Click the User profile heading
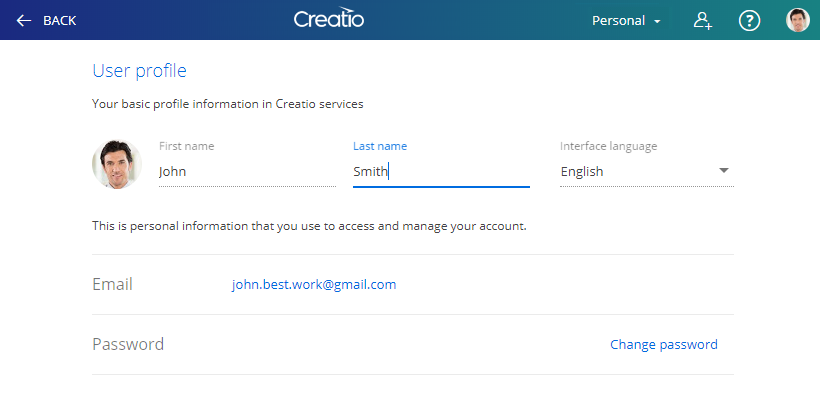Screen dimensions: 820x413 pyautogui.click(x=139, y=71)
